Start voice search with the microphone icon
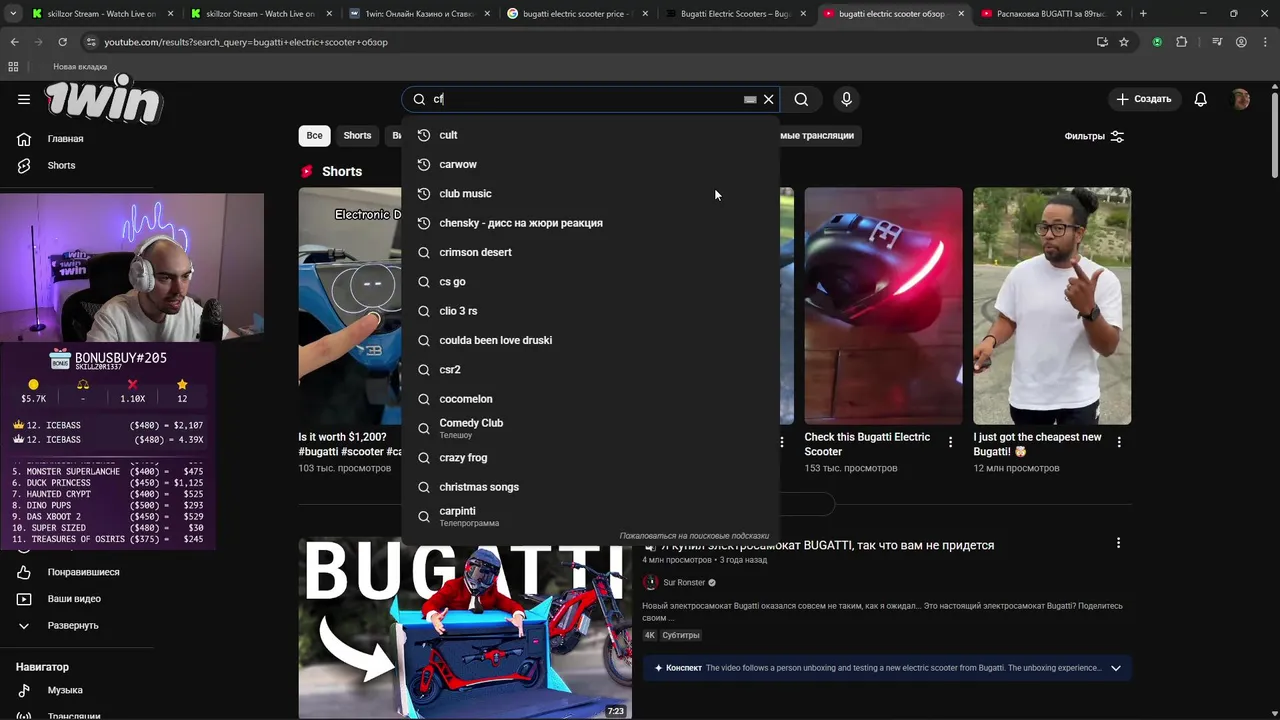1280x720 pixels. click(x=846, y=99)
